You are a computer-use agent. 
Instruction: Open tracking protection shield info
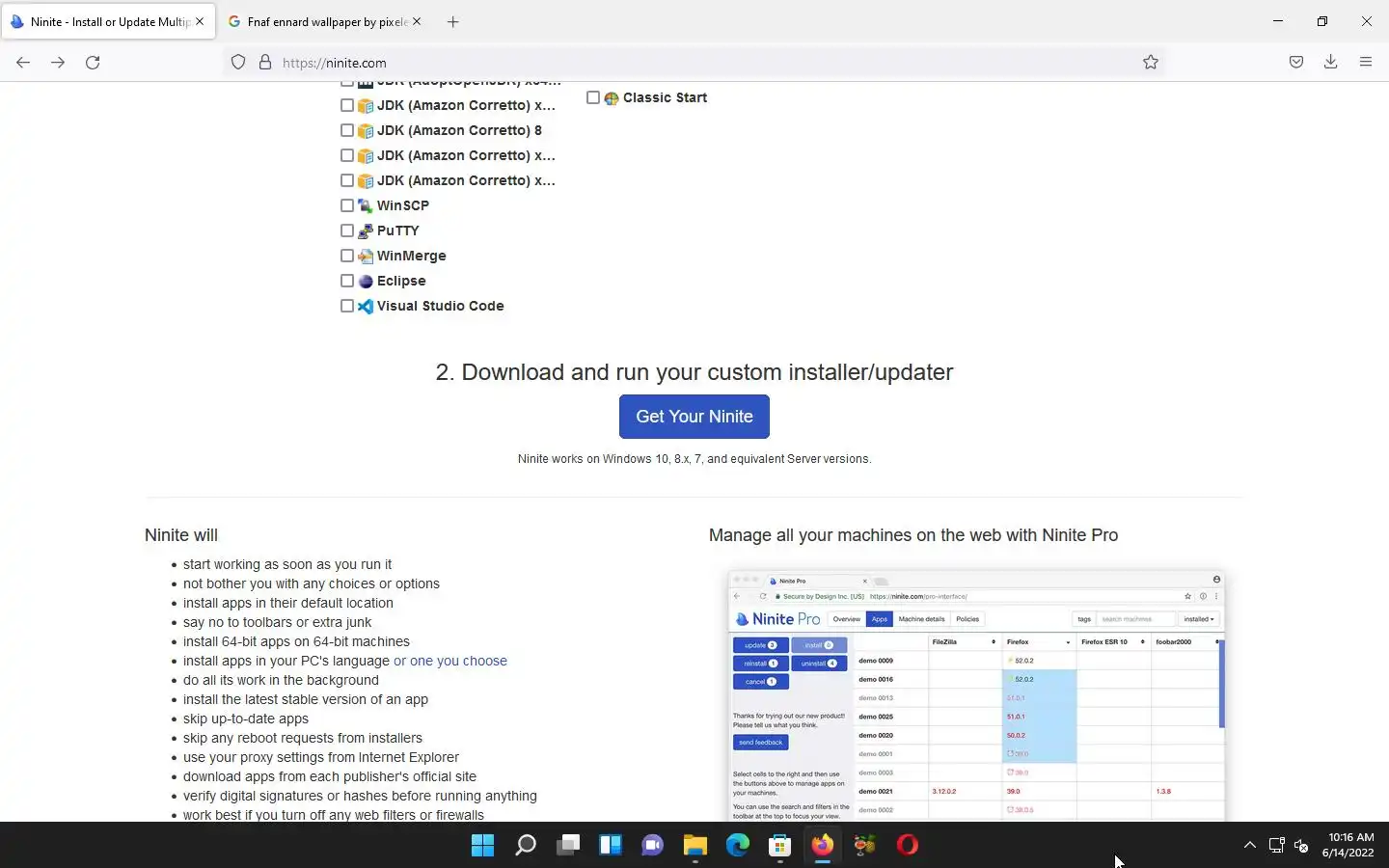pos(238,62)
